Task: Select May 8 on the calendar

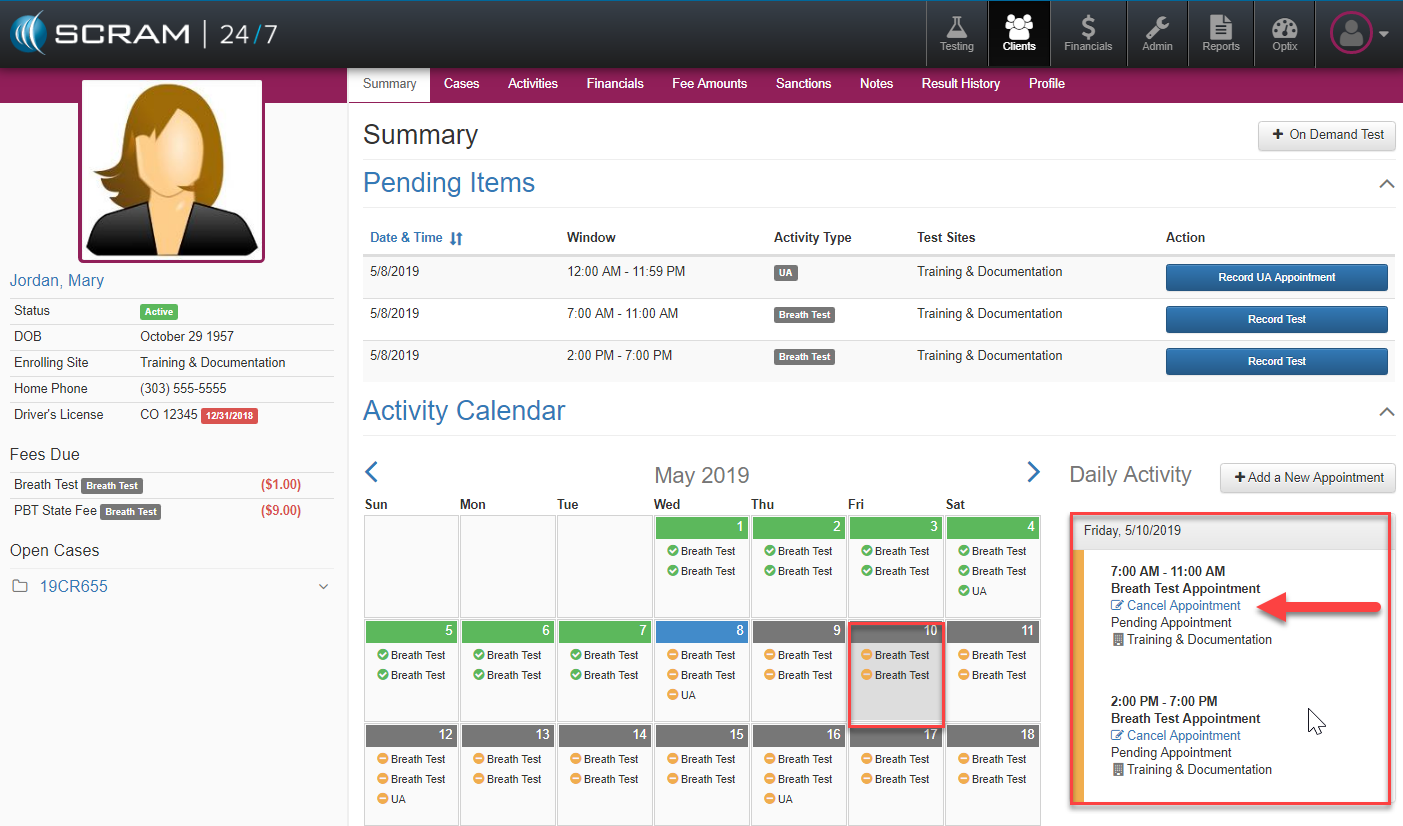Action: point(701,670)
